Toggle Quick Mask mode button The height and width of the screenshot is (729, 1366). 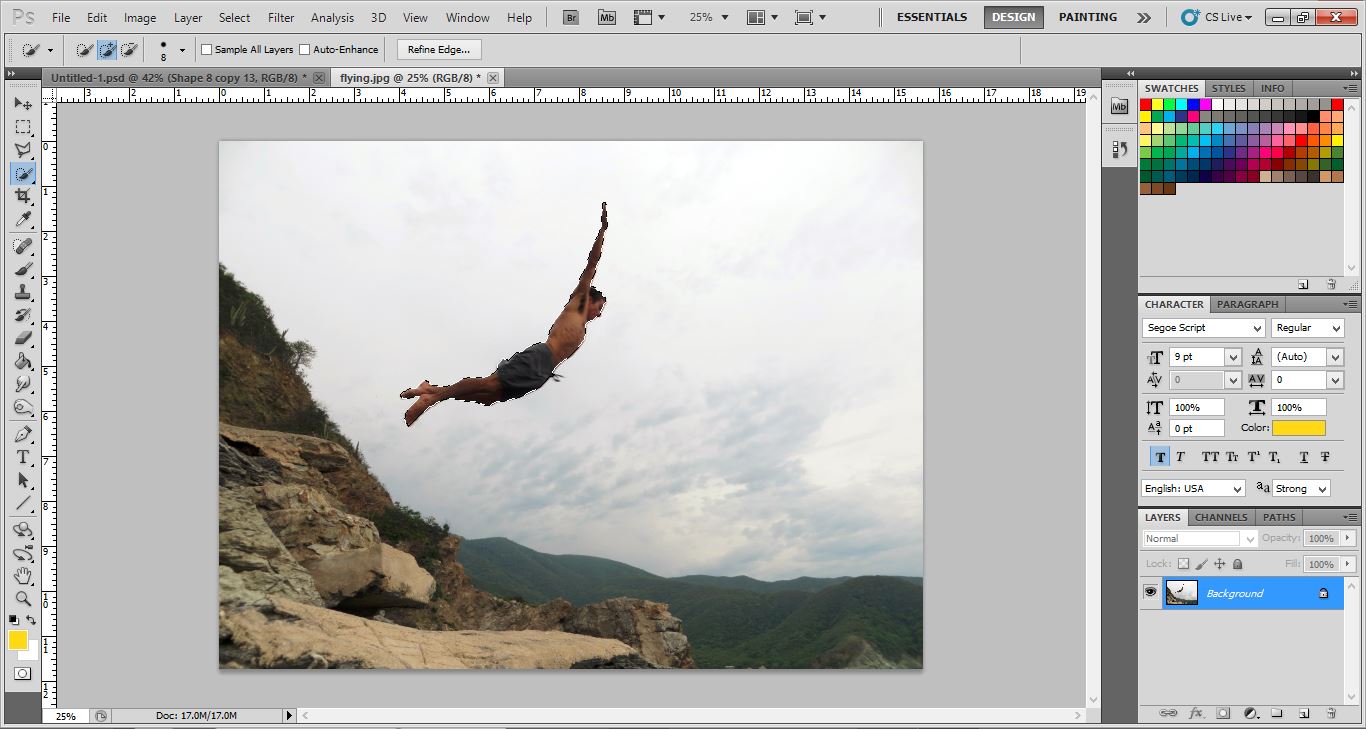22,673
